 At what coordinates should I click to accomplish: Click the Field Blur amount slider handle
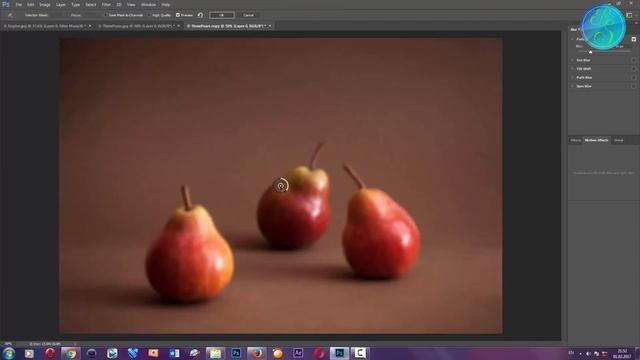click(x=590, y=52)
